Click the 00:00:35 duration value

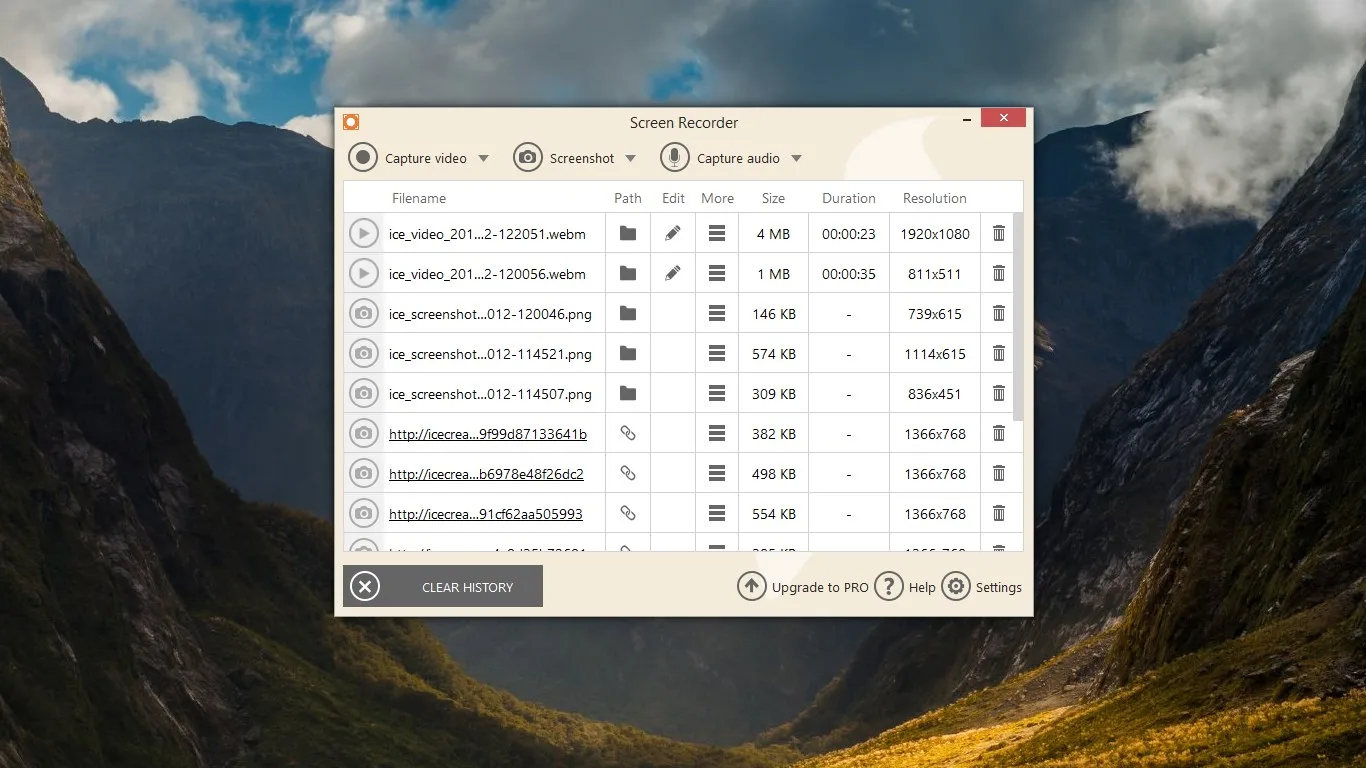(849, 274)
